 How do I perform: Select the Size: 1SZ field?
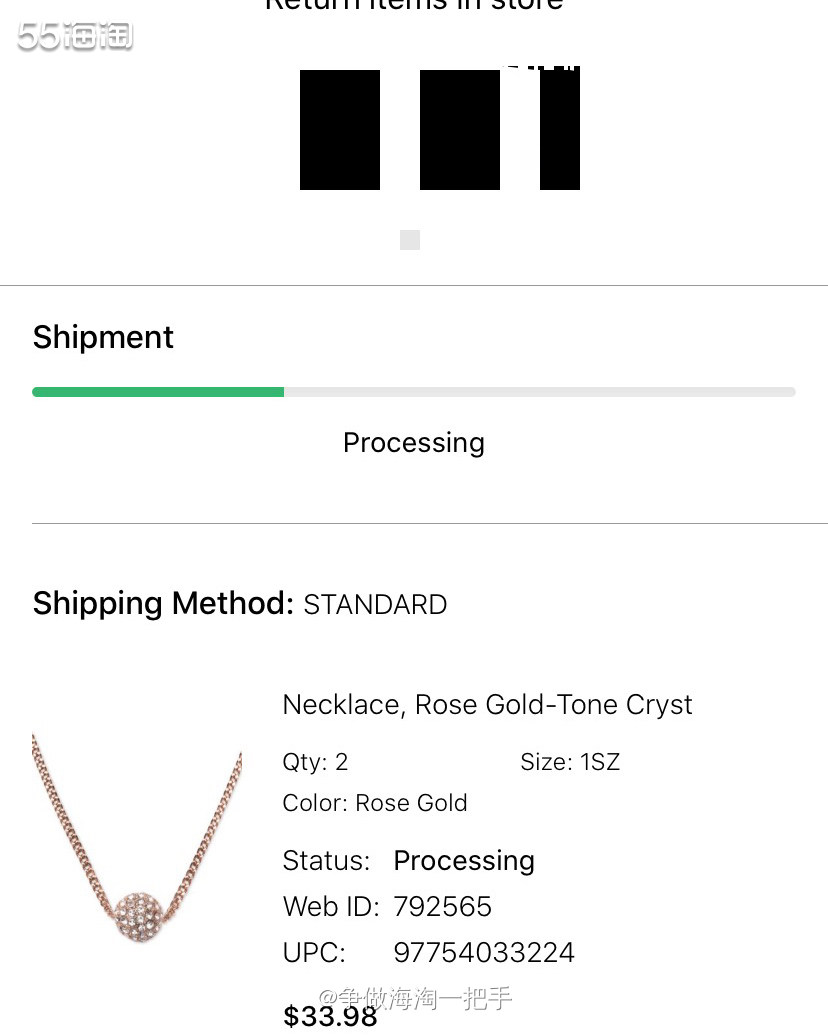[x=570, y=762]
